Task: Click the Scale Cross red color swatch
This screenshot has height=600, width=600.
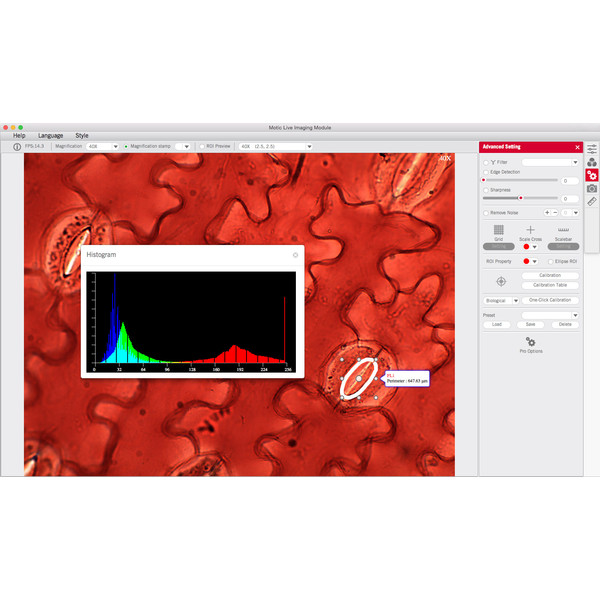Action: point(527,247)
